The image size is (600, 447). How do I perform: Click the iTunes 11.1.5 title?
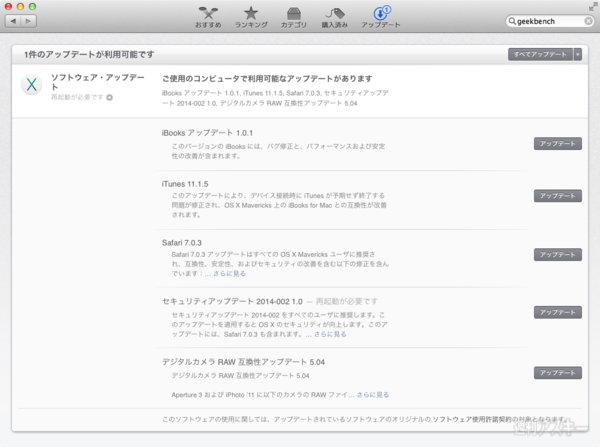point(185,184)
